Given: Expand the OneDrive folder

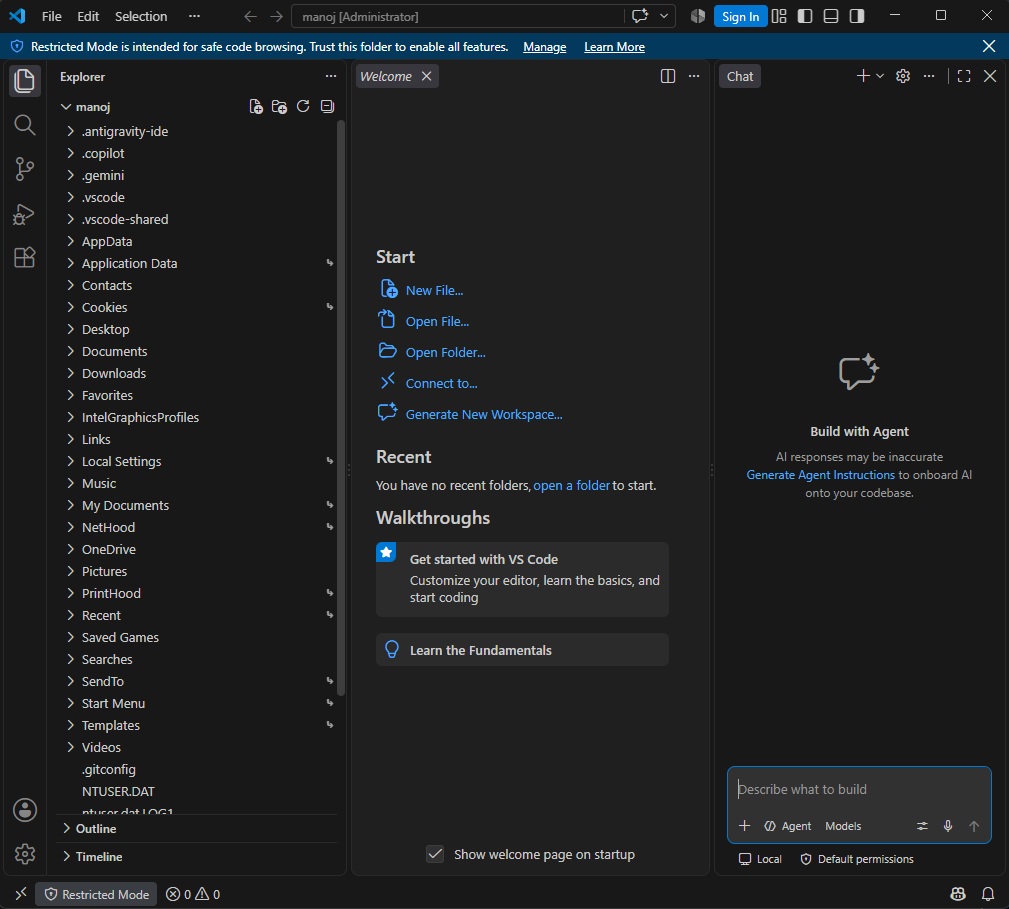Looking at the screenshot, I should tap(197, 549).
